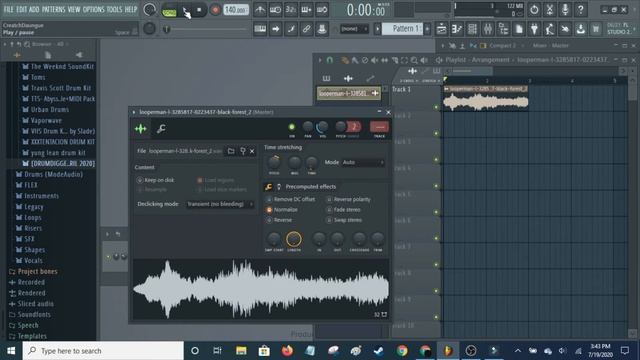
Task: Select the looperman clip in Playlist picker
Action: [x=348, y=93]
